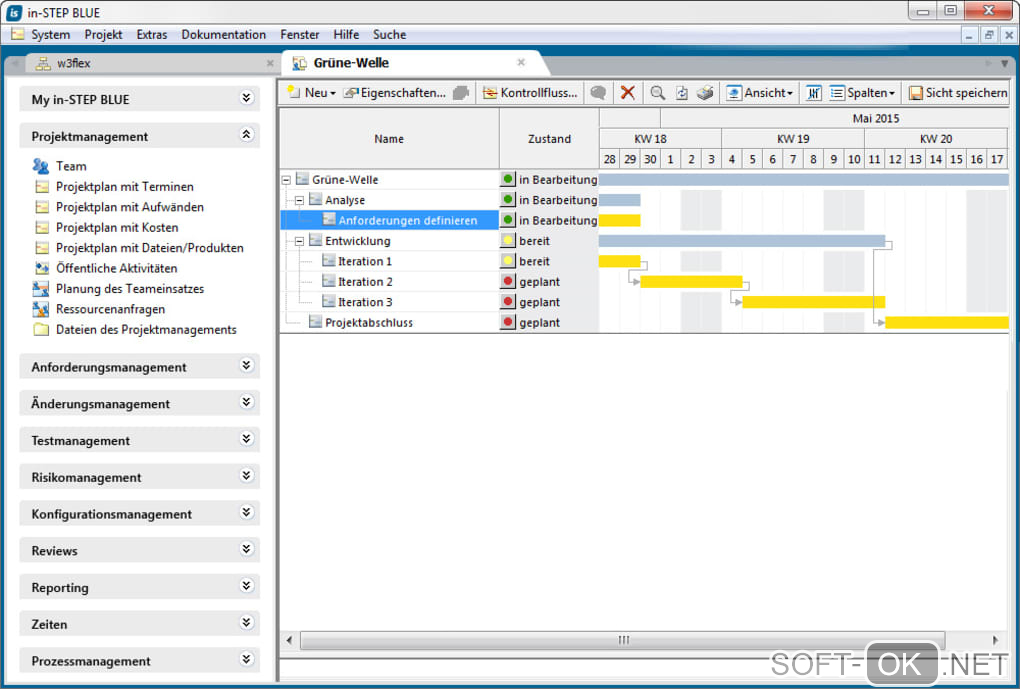Click the scrollbar right arrow

click(x=995, y=640)
